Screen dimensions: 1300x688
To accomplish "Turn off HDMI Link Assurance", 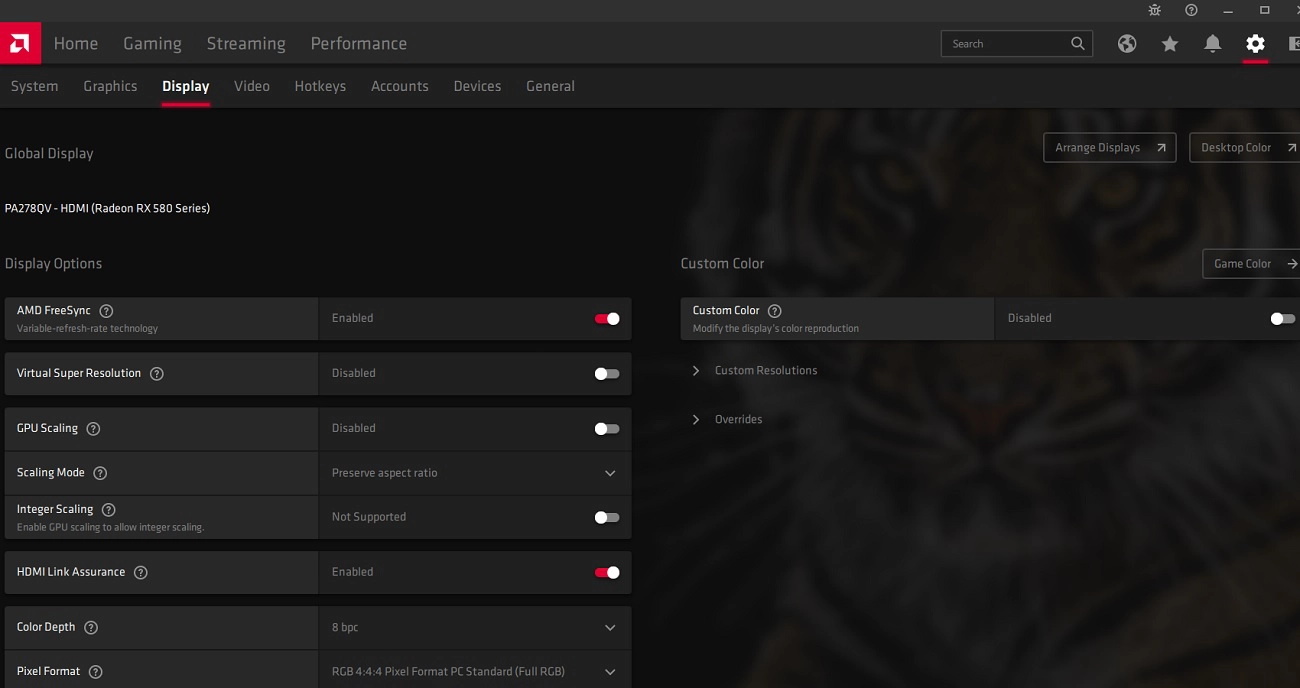I will (x=607, y=572).
